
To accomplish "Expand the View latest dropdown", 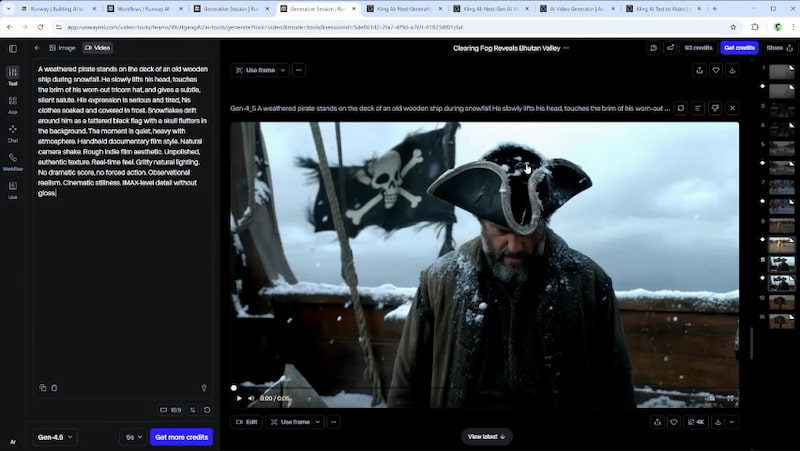I will (x=487, y=437).
